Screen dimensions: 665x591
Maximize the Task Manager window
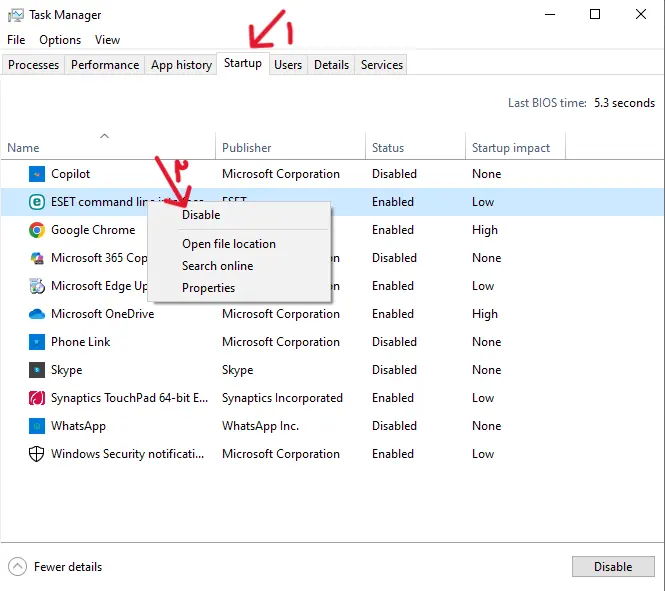(595, 14)
